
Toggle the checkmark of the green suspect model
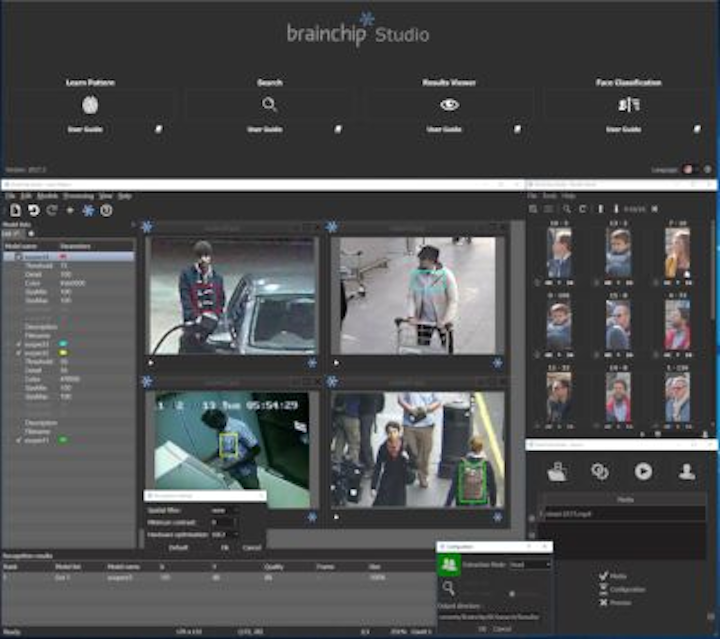pyautogui.click(x=19, y=440)
